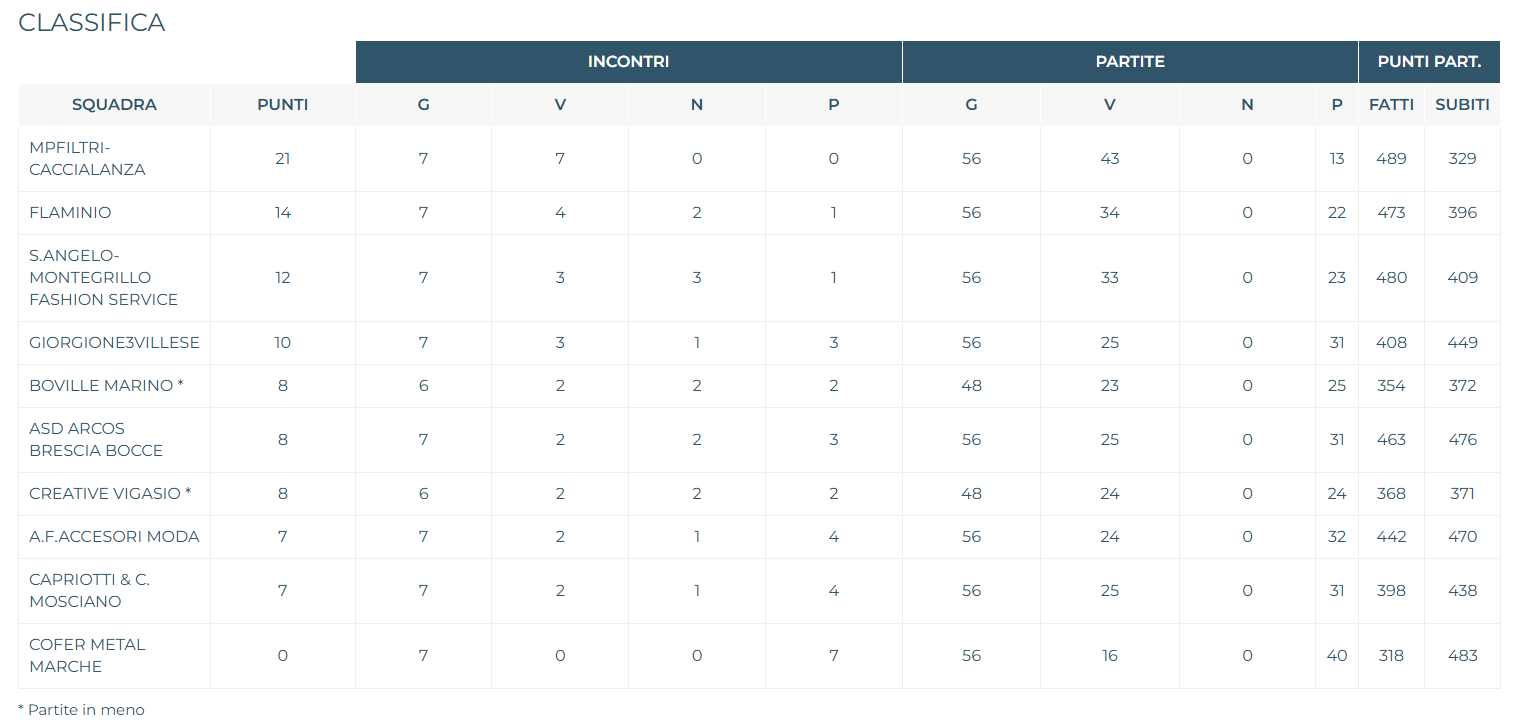Click the V column header under PARTITE

coord(1110,105)
